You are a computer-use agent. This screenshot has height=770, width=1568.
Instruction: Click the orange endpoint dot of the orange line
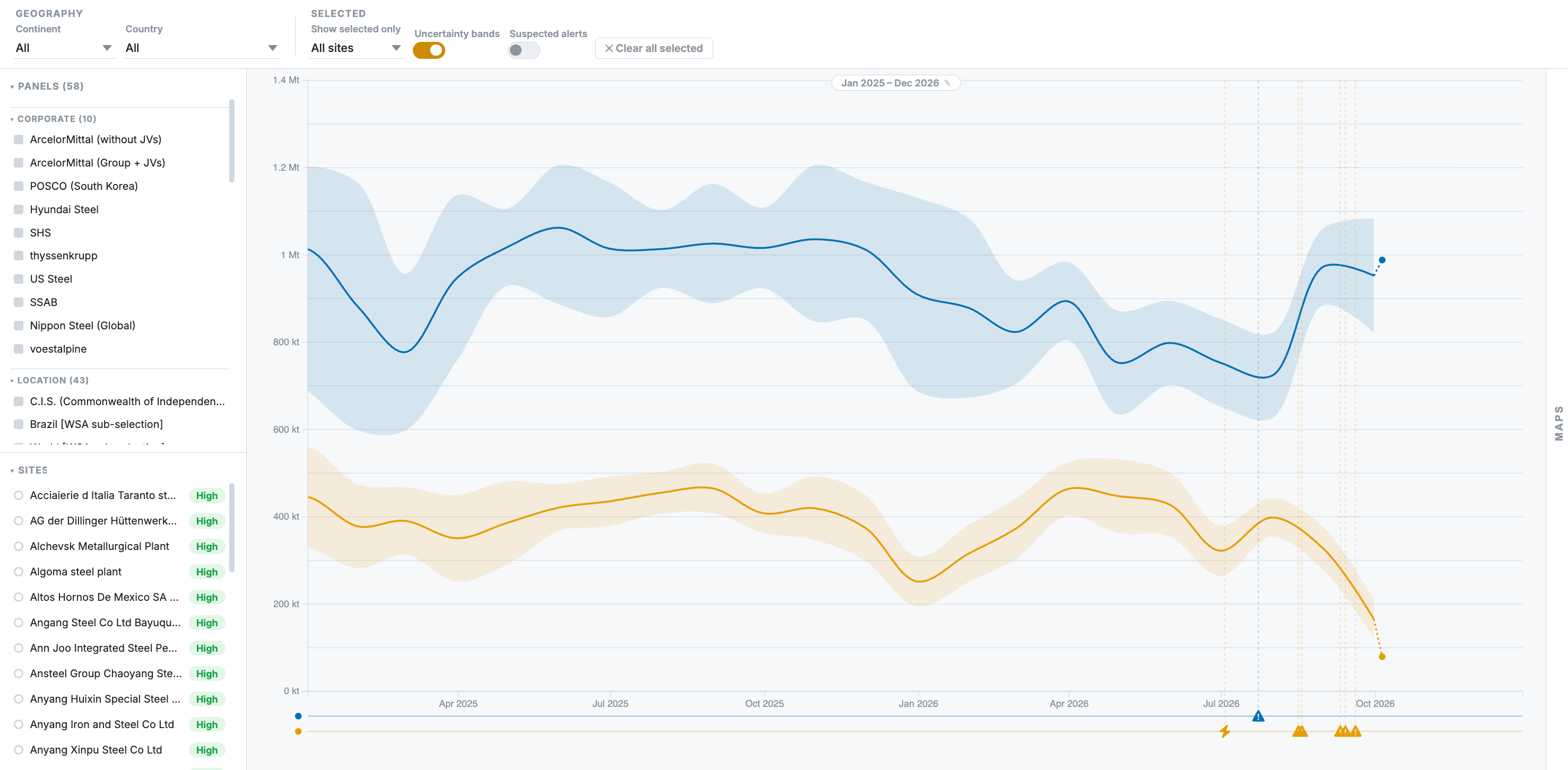[x=1382, y=657]
